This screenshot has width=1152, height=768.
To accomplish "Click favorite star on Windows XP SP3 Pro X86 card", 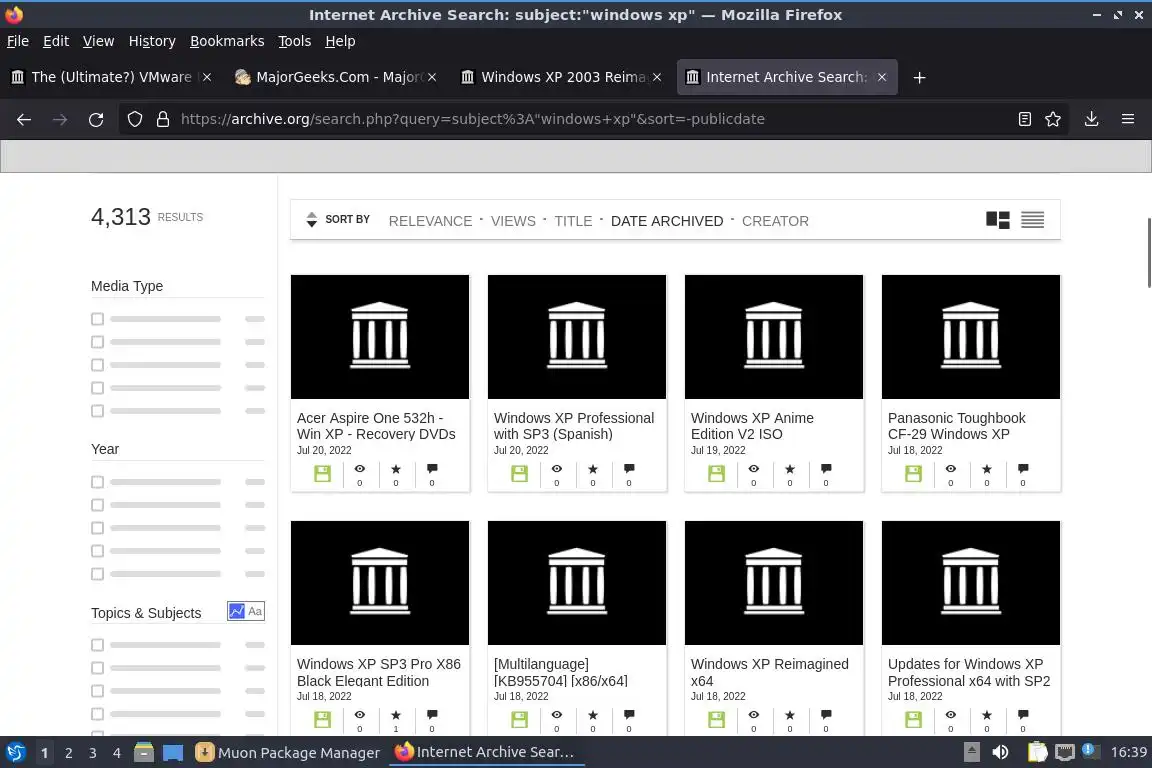I will (x=396, y=714).
